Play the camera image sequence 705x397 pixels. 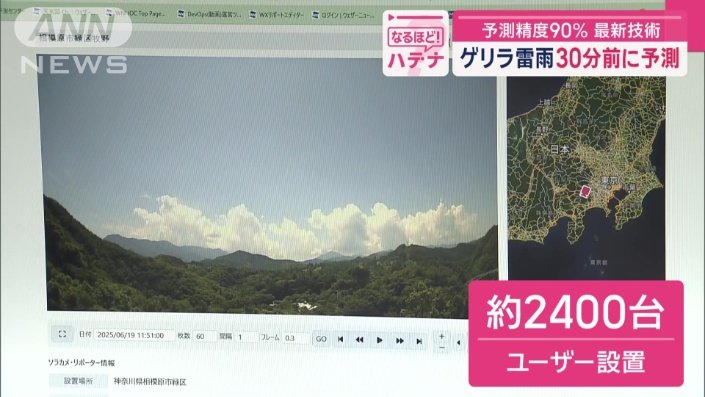(379, 340)
